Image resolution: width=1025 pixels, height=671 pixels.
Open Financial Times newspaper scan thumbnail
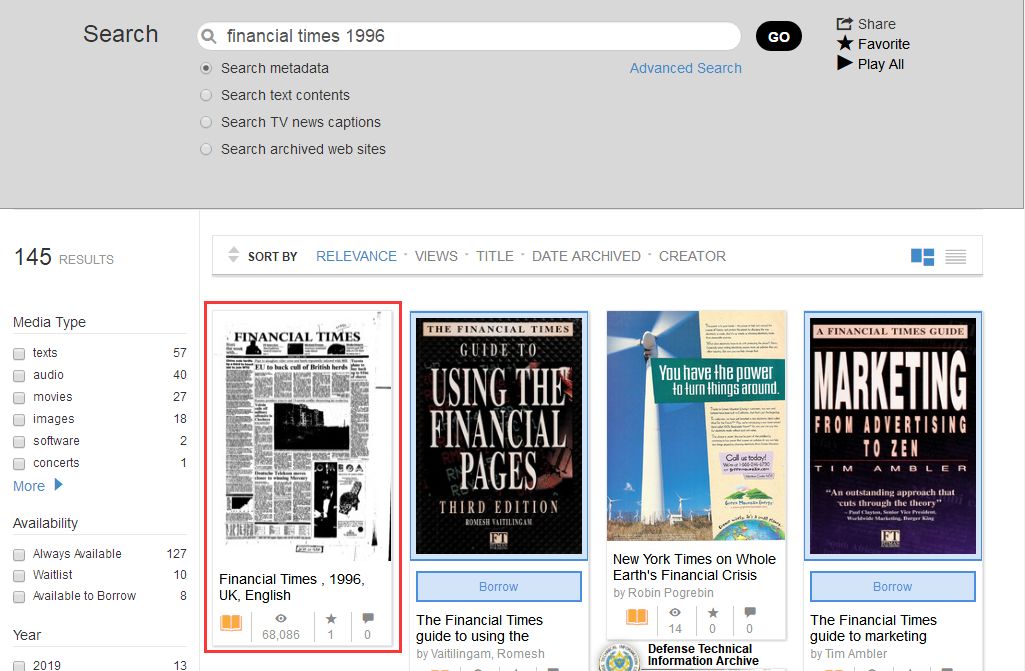[303, 436]
